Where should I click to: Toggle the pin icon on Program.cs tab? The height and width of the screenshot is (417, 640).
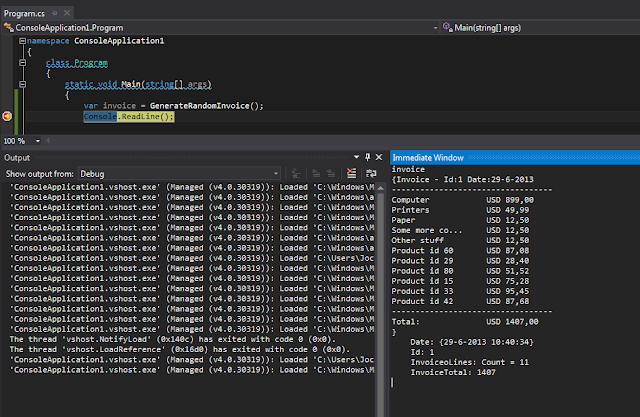pos(55,13)
